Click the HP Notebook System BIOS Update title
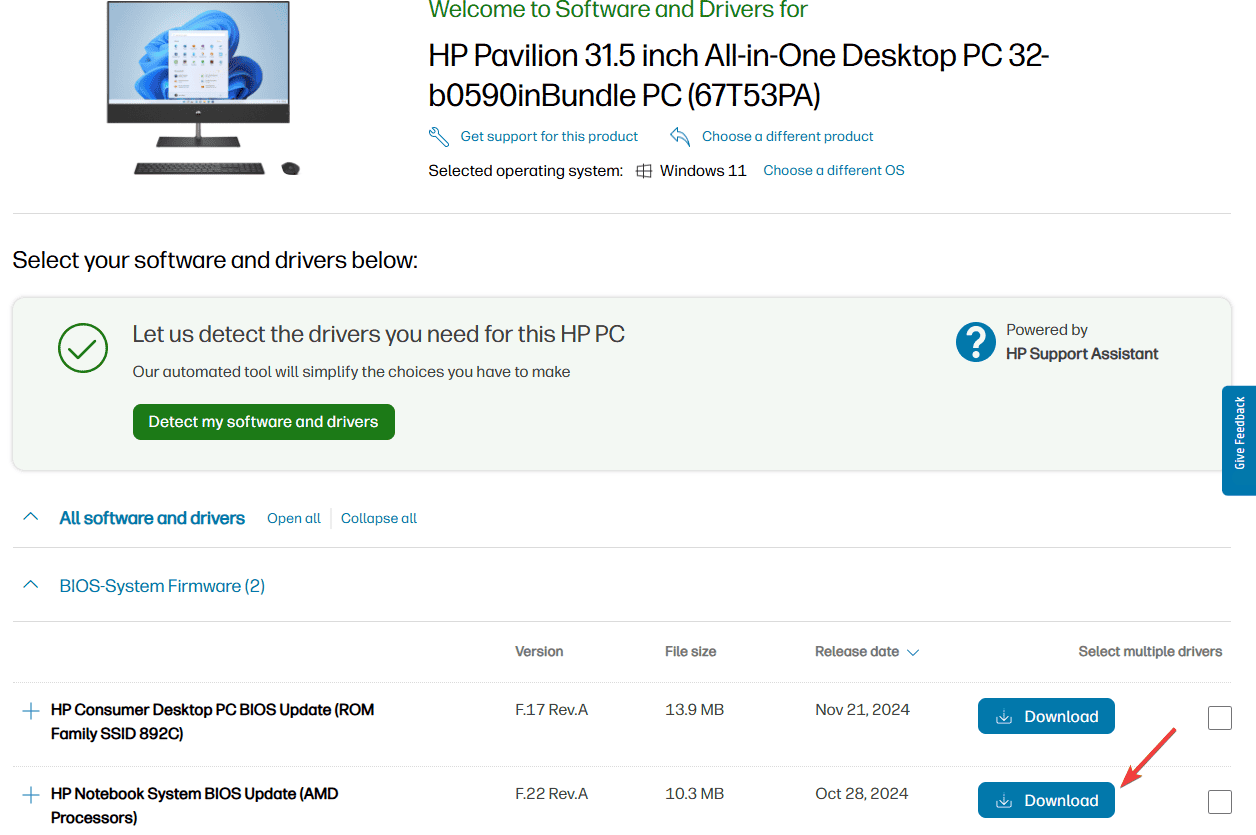Image resolution: width=1256 pixels, height=835 pixels. pyautogui.click(x=195, y=805)
